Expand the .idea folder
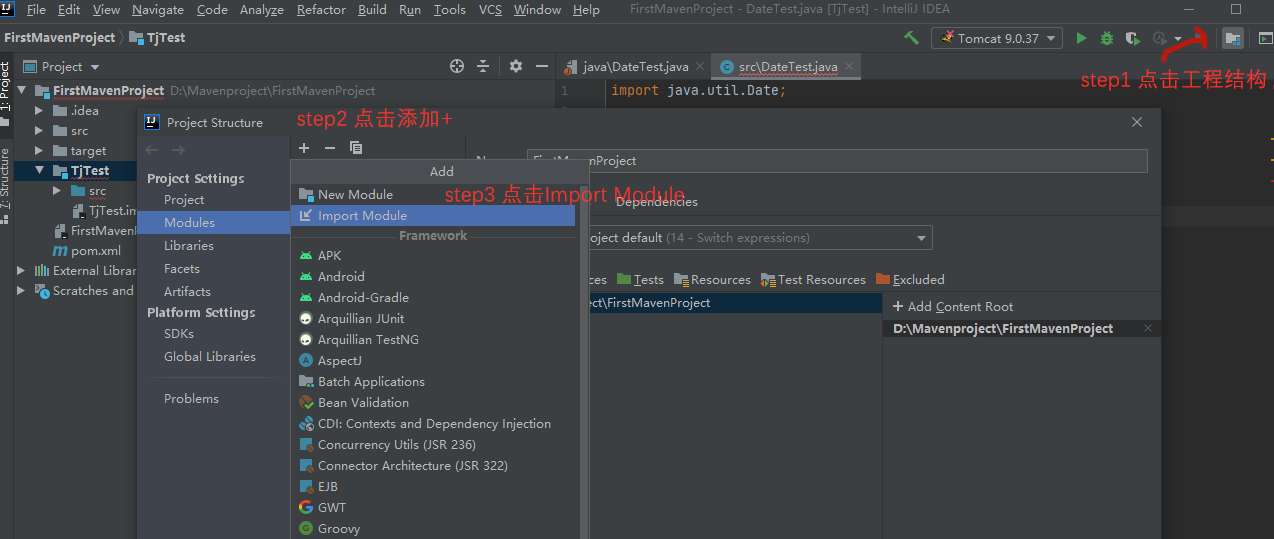 39,110
